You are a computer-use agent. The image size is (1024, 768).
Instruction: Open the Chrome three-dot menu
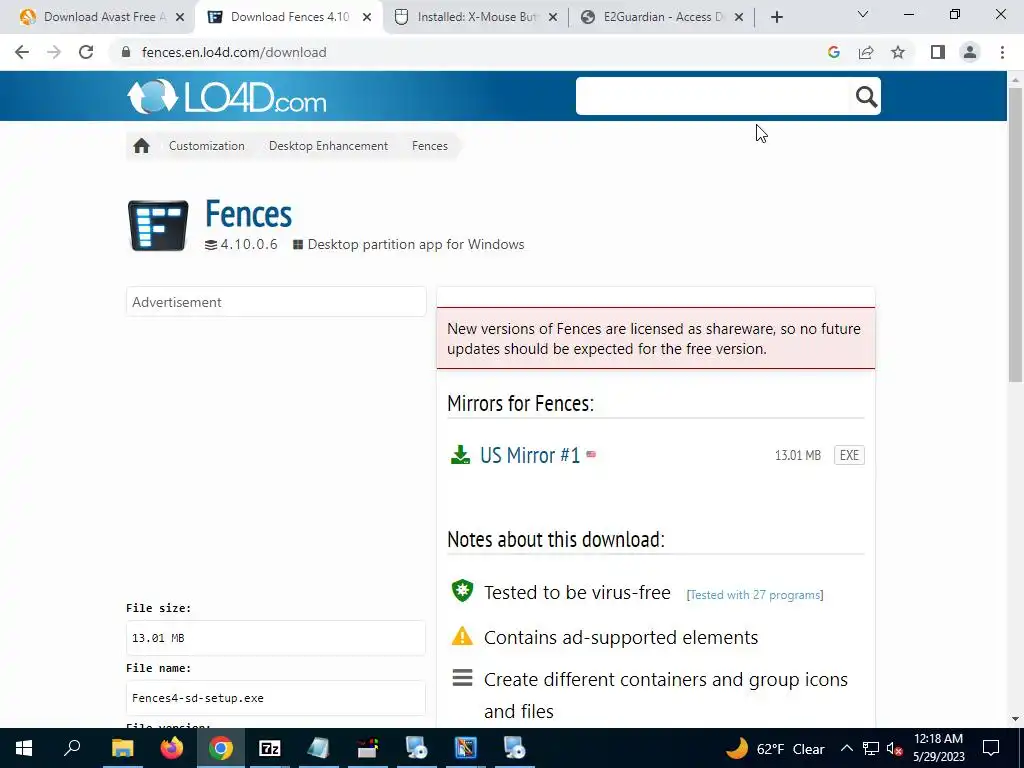click(x=1002, y=52)
